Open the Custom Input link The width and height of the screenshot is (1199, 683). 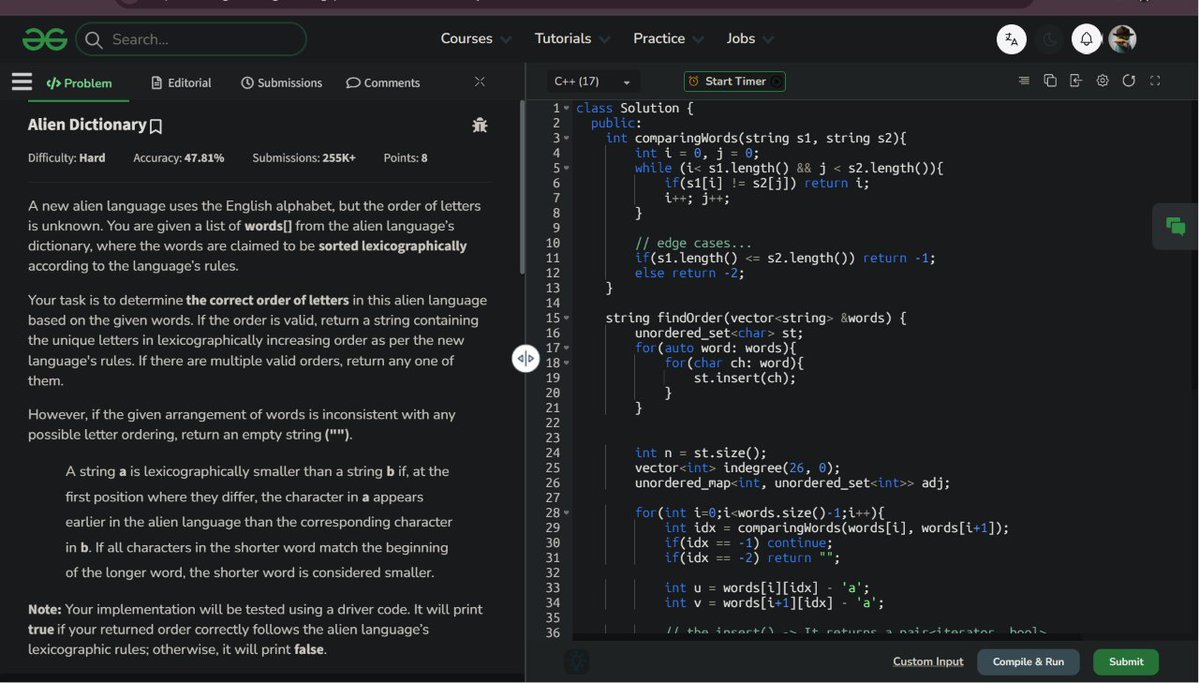click(x=928, y=662)
